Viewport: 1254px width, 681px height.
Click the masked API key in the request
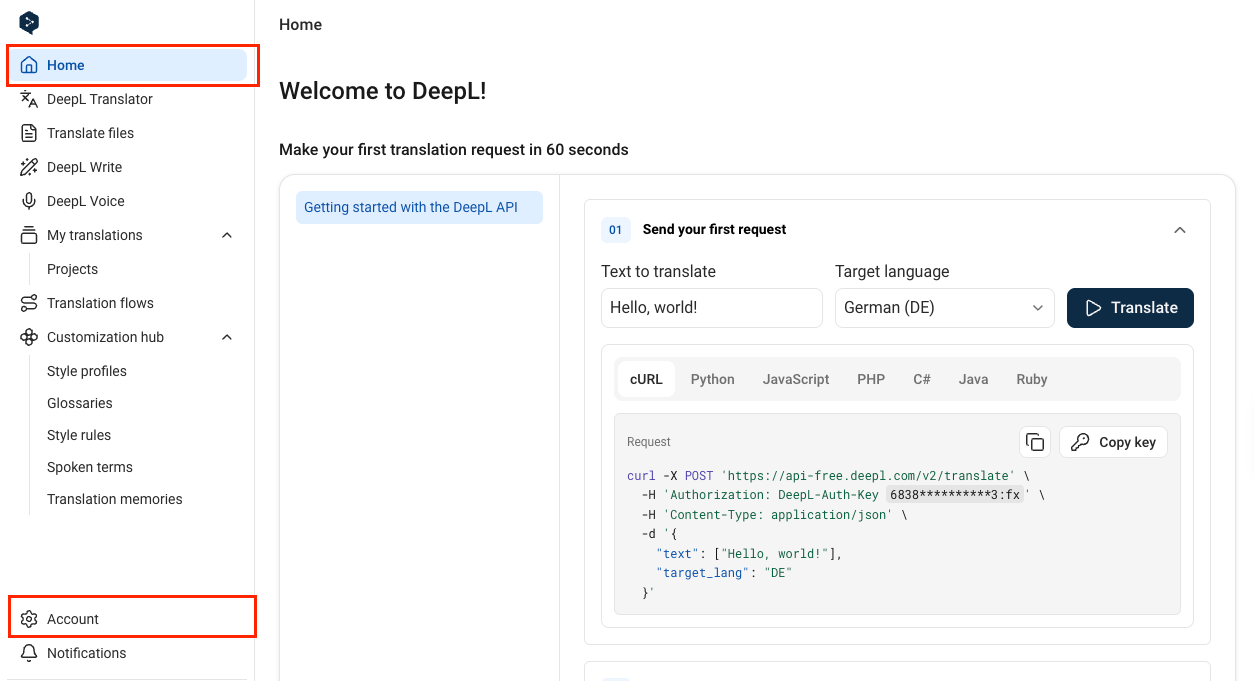click(955, 495)
